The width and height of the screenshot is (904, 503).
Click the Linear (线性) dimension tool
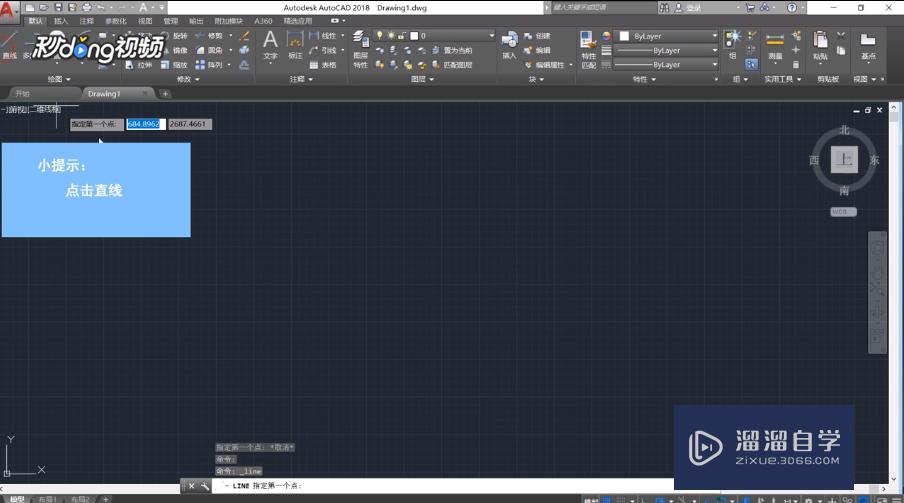point(323,36)
